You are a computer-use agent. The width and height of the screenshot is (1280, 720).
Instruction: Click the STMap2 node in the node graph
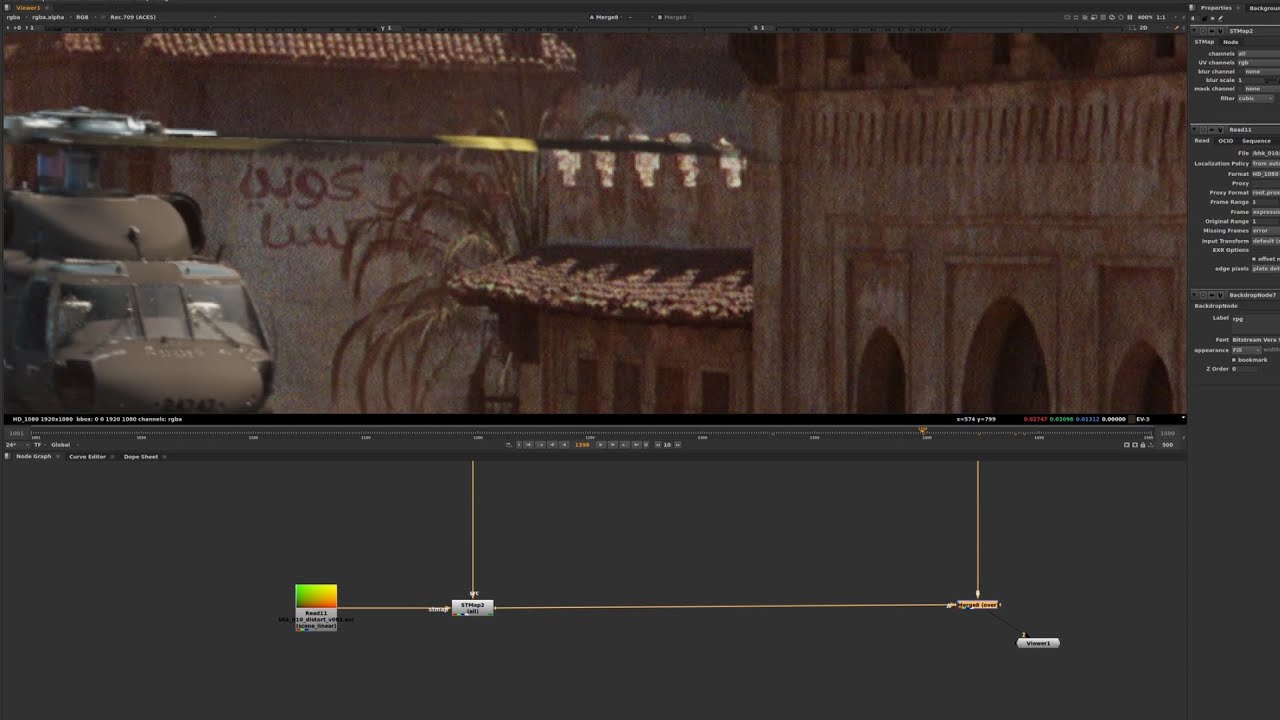tap(473, 607)
